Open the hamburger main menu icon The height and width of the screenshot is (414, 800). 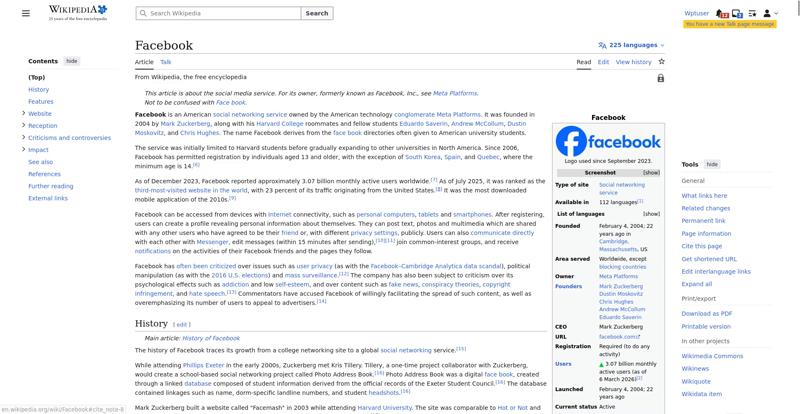(27, 14)
